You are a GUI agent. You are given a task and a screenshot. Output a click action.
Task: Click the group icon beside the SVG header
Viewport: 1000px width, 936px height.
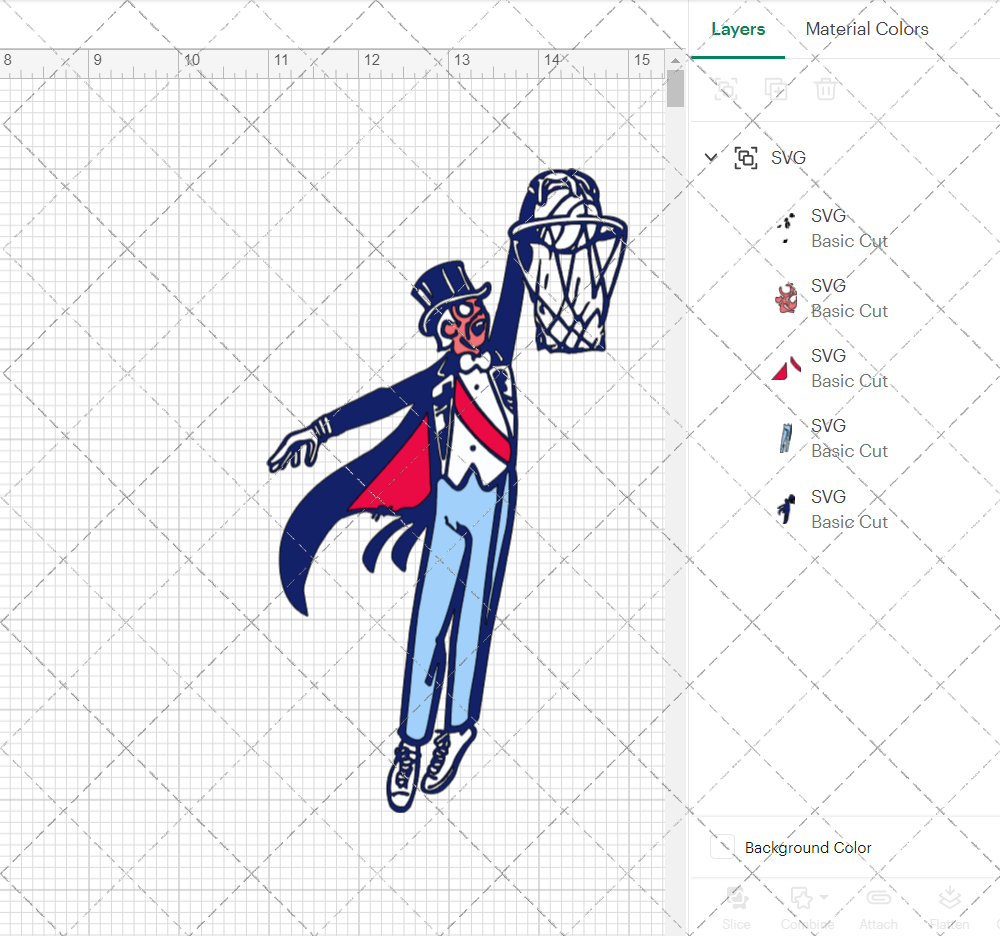(x=746, y=157)
